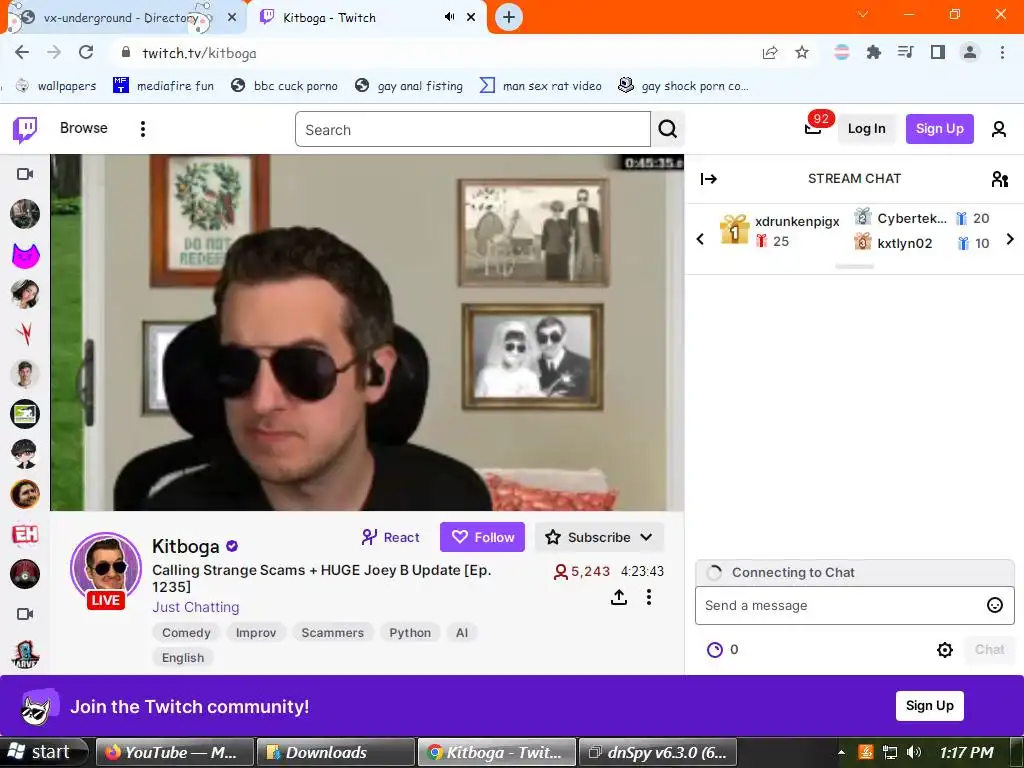Click the followed channels camera icon
Image resolution: width=1024 pixels, height=768 pixels.
(x=25, y=174)
